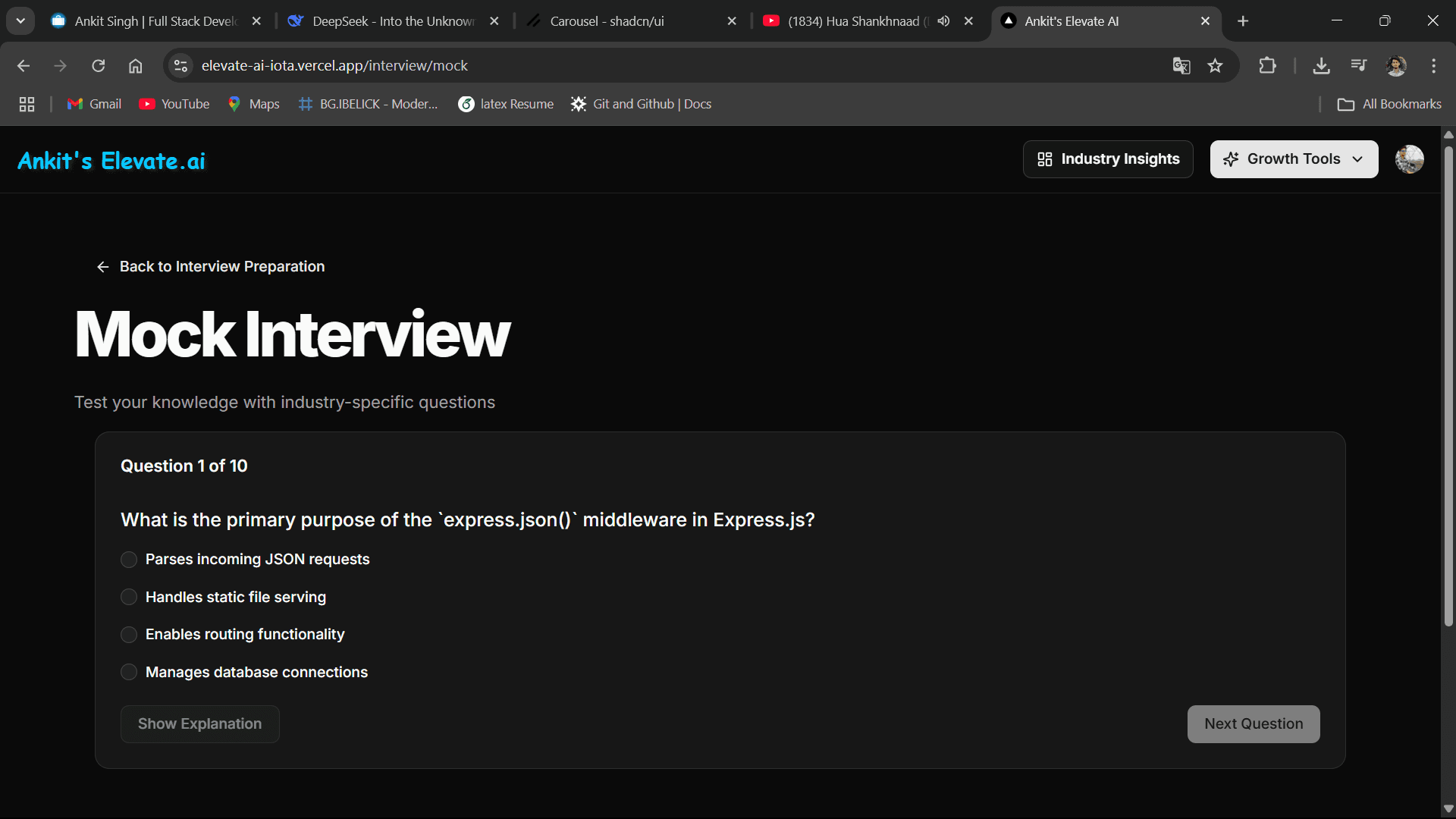Screen dimensions: 1456x819
Task: Pick 'Manages database connections' radio option
Action: coord(129,673)
